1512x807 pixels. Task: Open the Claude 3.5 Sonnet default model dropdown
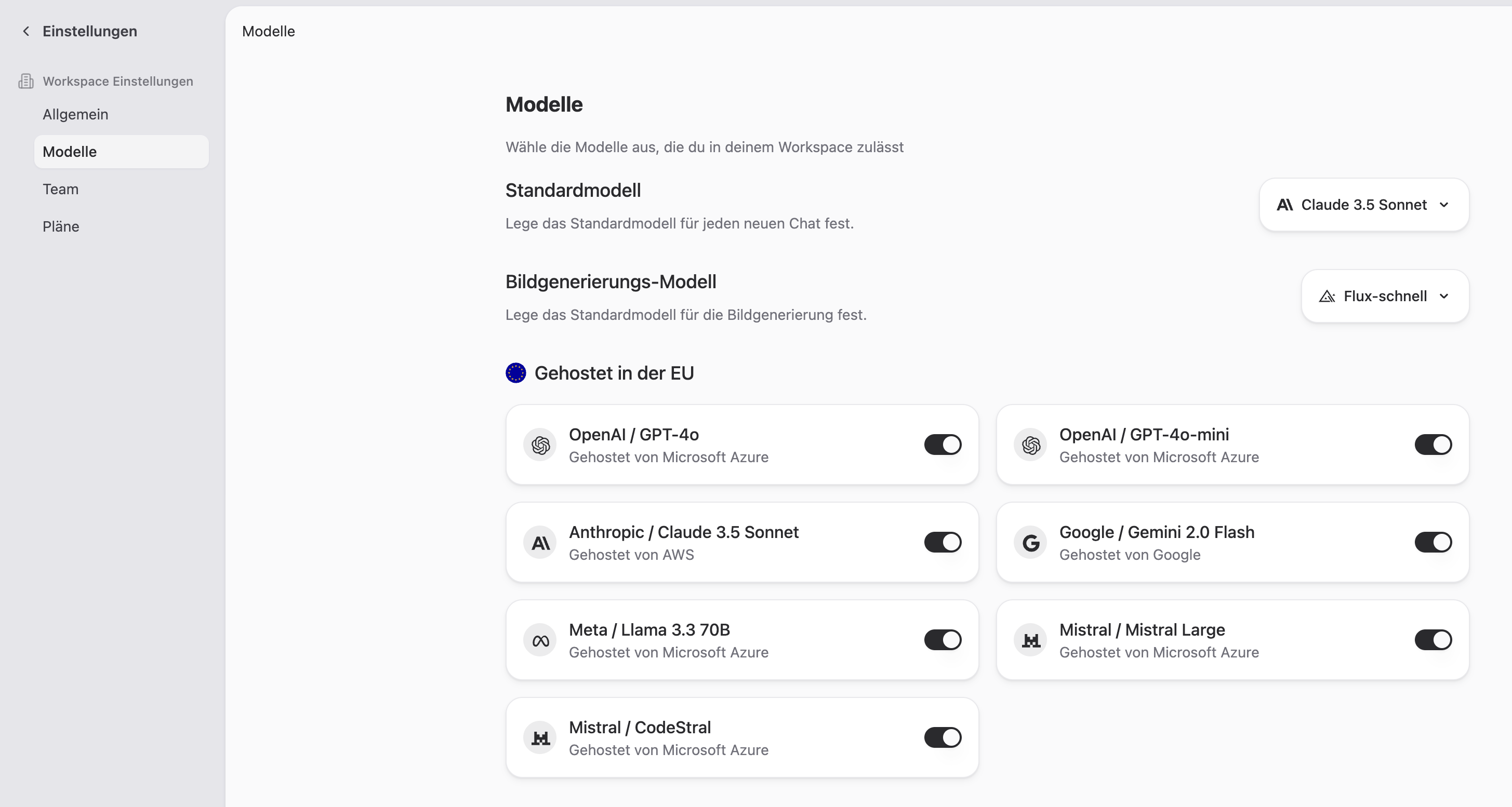click(x=1363, y=205)
